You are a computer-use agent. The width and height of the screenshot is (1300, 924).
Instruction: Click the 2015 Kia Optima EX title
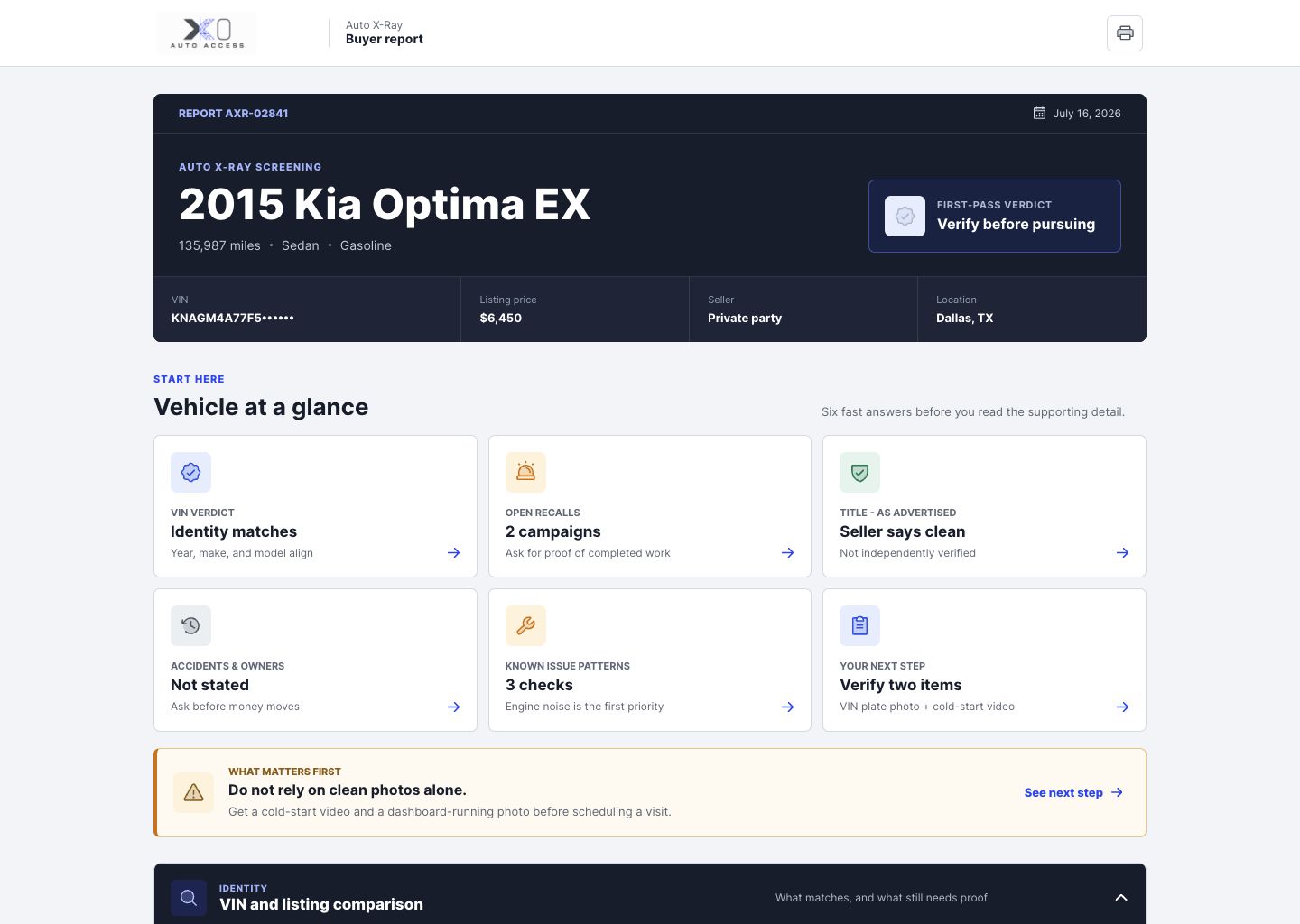385,204
